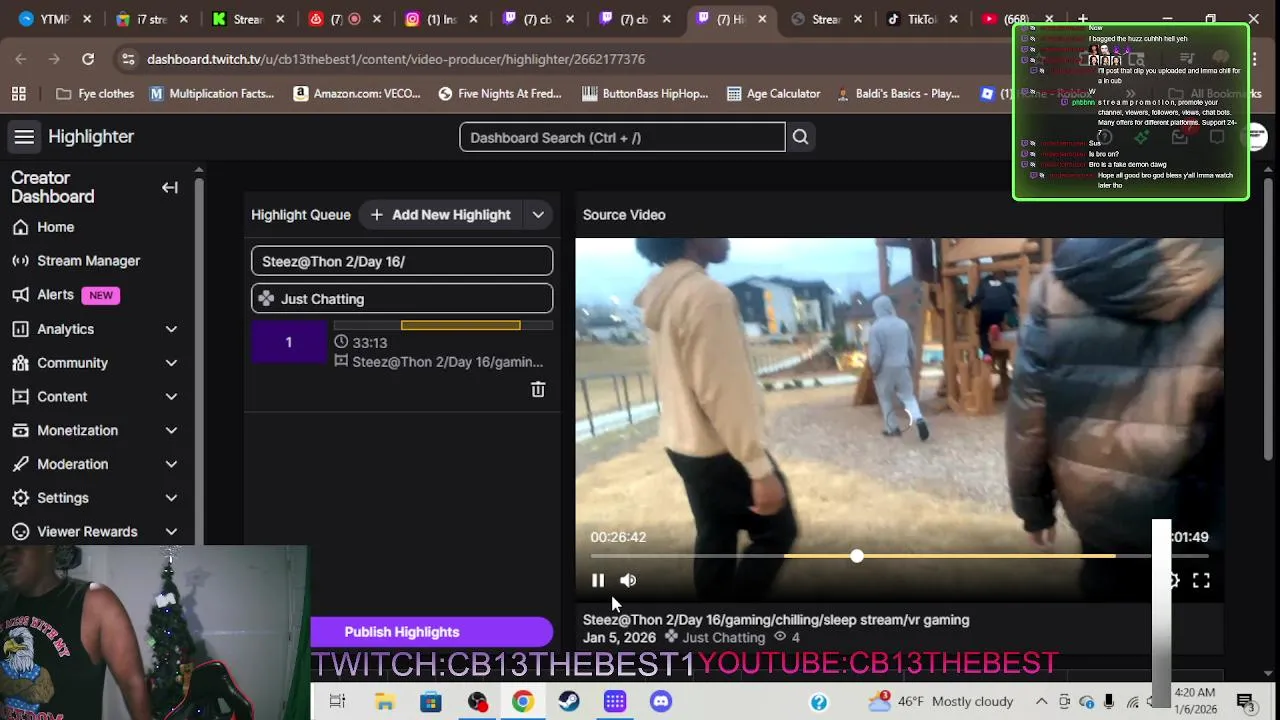This screenshot has height=720, width=1280.
Task: Go back in the browser
Action: [x=21, y=59]
